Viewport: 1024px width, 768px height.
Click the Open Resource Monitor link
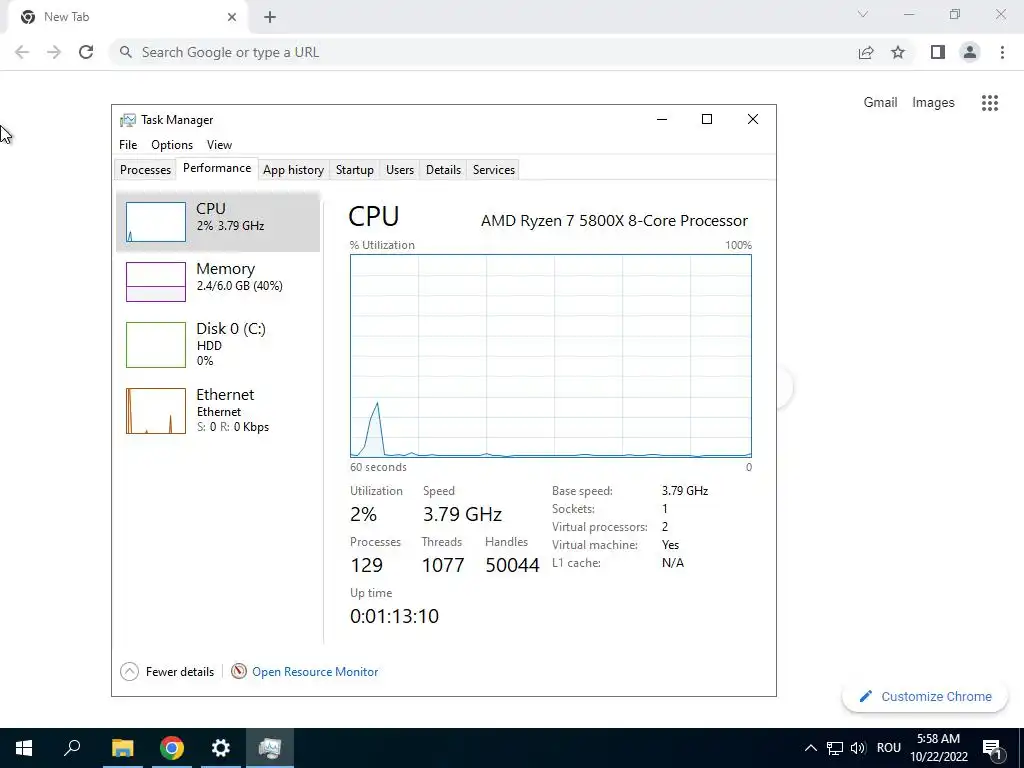[315, 671]
